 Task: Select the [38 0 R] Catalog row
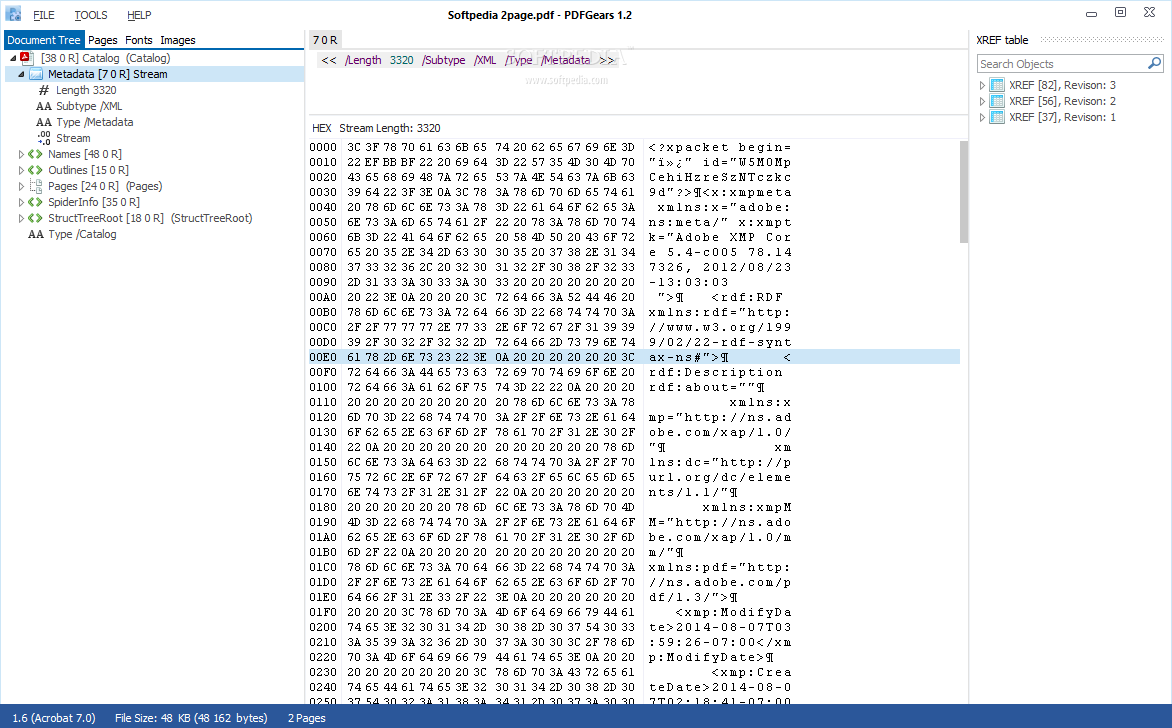tap(105, 58)
